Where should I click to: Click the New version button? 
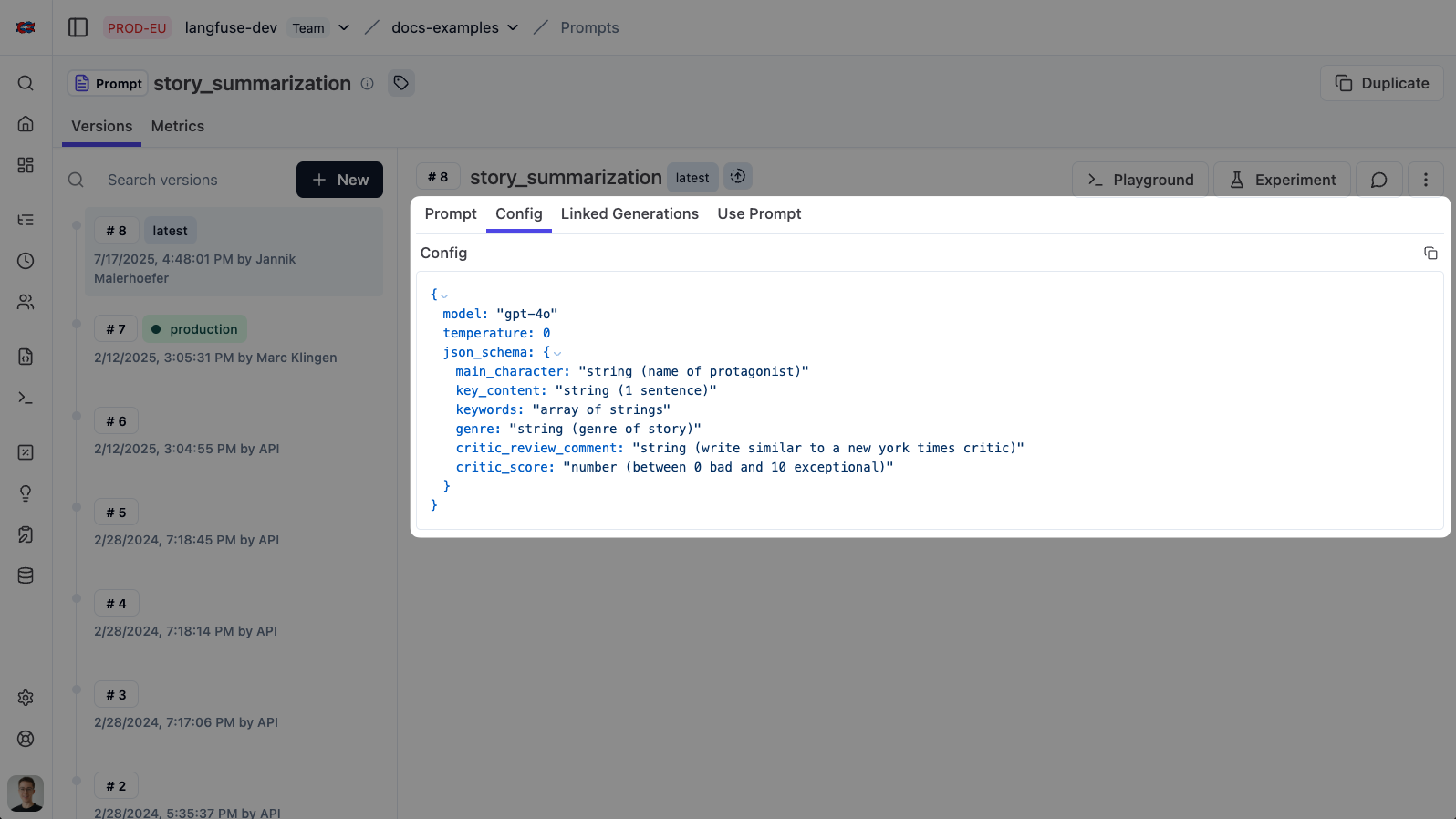[x=339, y=180]
